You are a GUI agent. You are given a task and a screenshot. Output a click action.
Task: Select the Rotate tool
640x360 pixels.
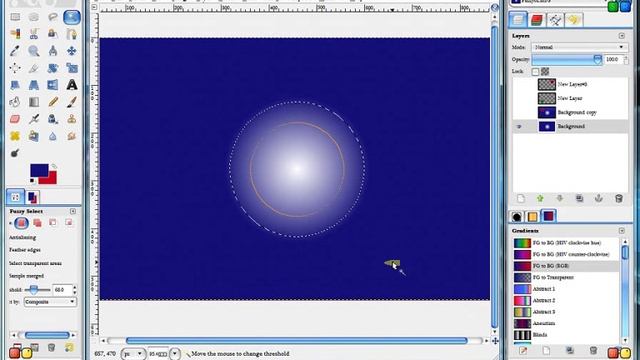point(53,68)
